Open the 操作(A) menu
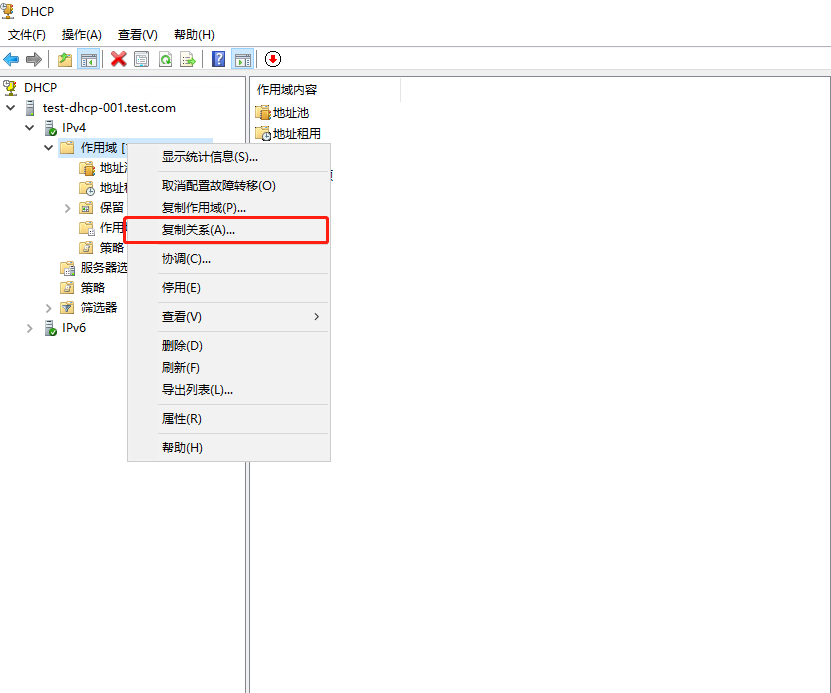Viewport: 831px width, 693px height. 82,35
